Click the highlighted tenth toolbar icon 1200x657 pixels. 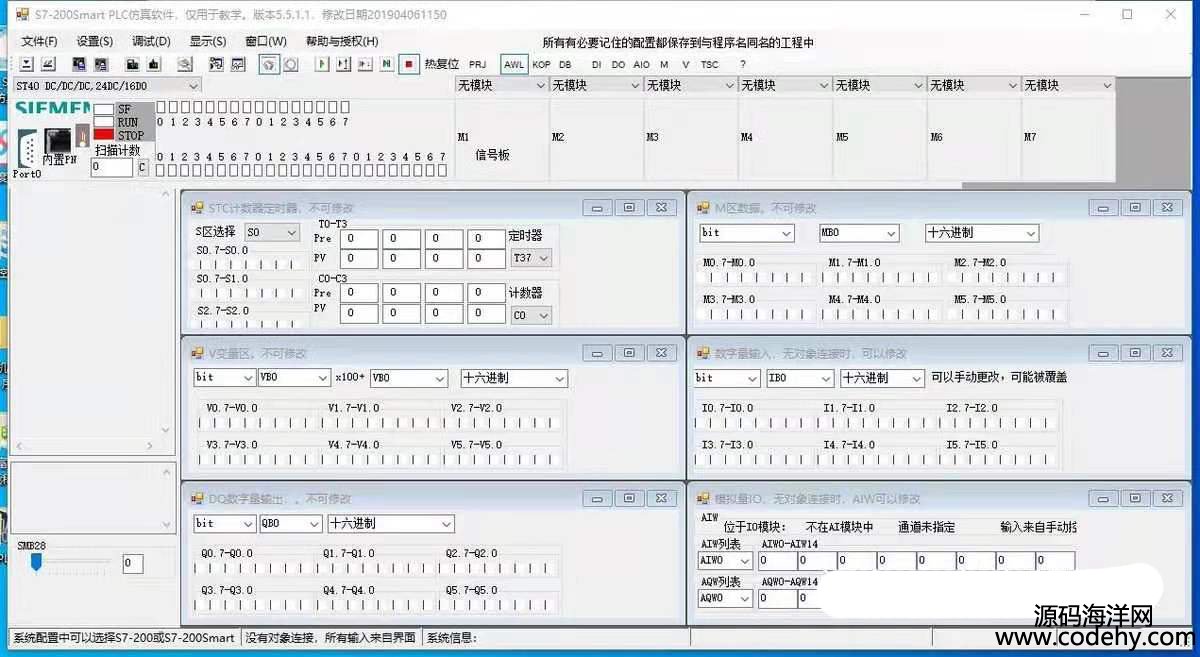(269, 64)
